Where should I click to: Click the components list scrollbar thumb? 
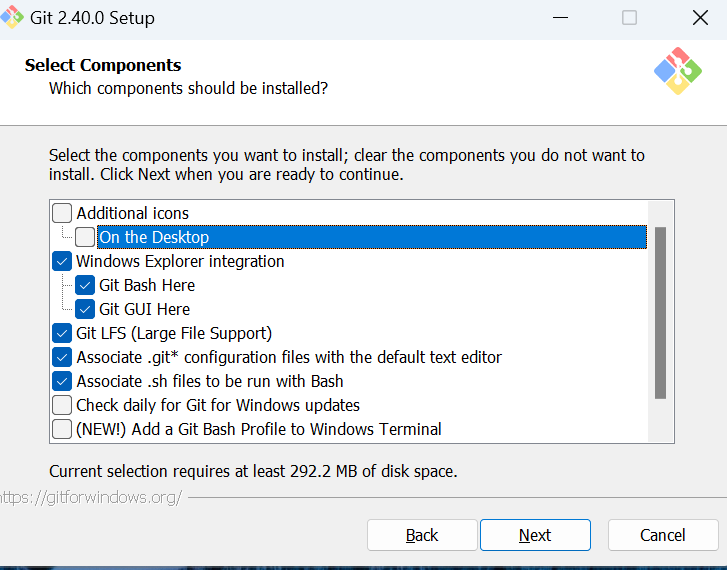coord(660,313)
